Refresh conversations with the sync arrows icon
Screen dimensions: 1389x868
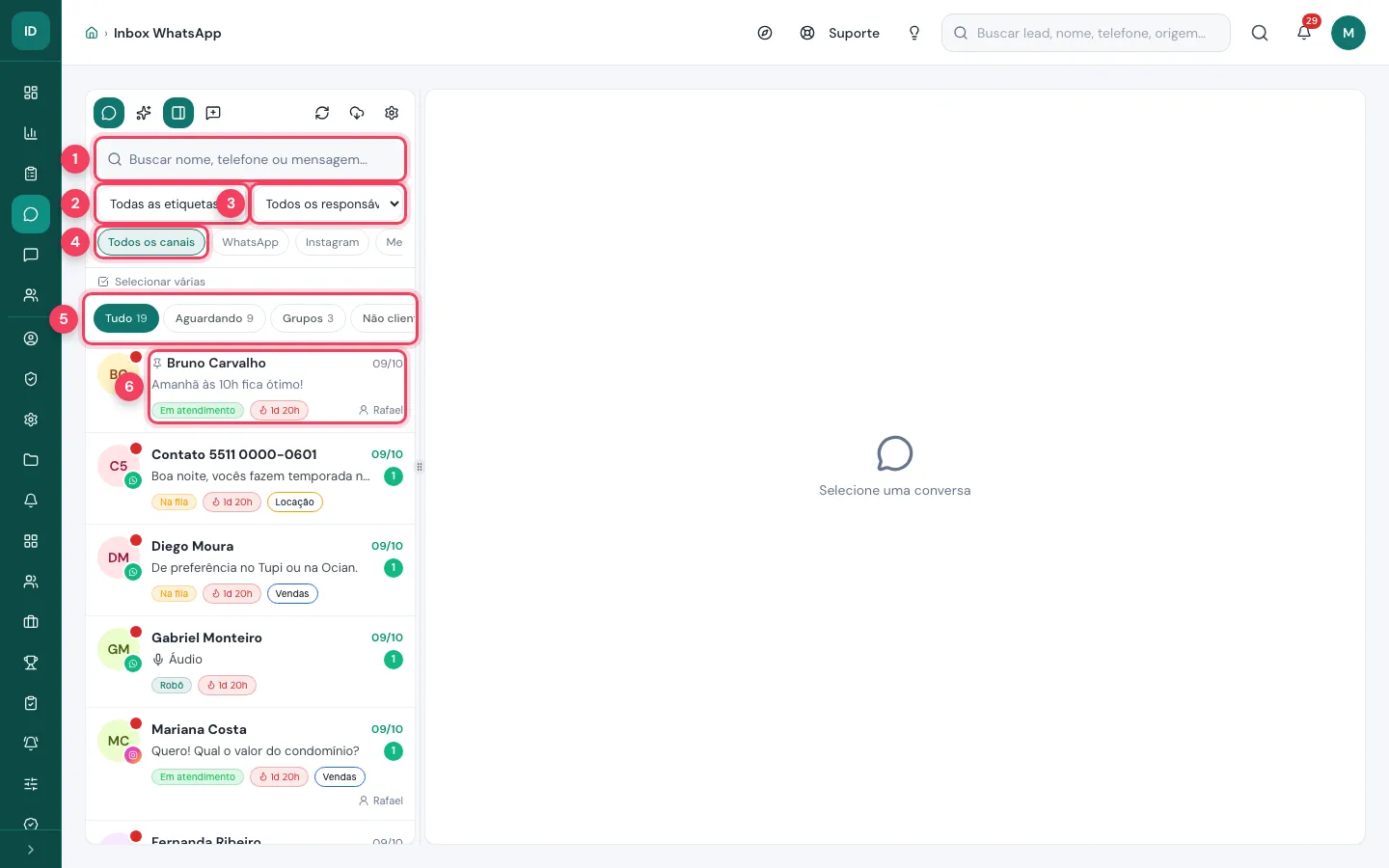click(322, 113)
